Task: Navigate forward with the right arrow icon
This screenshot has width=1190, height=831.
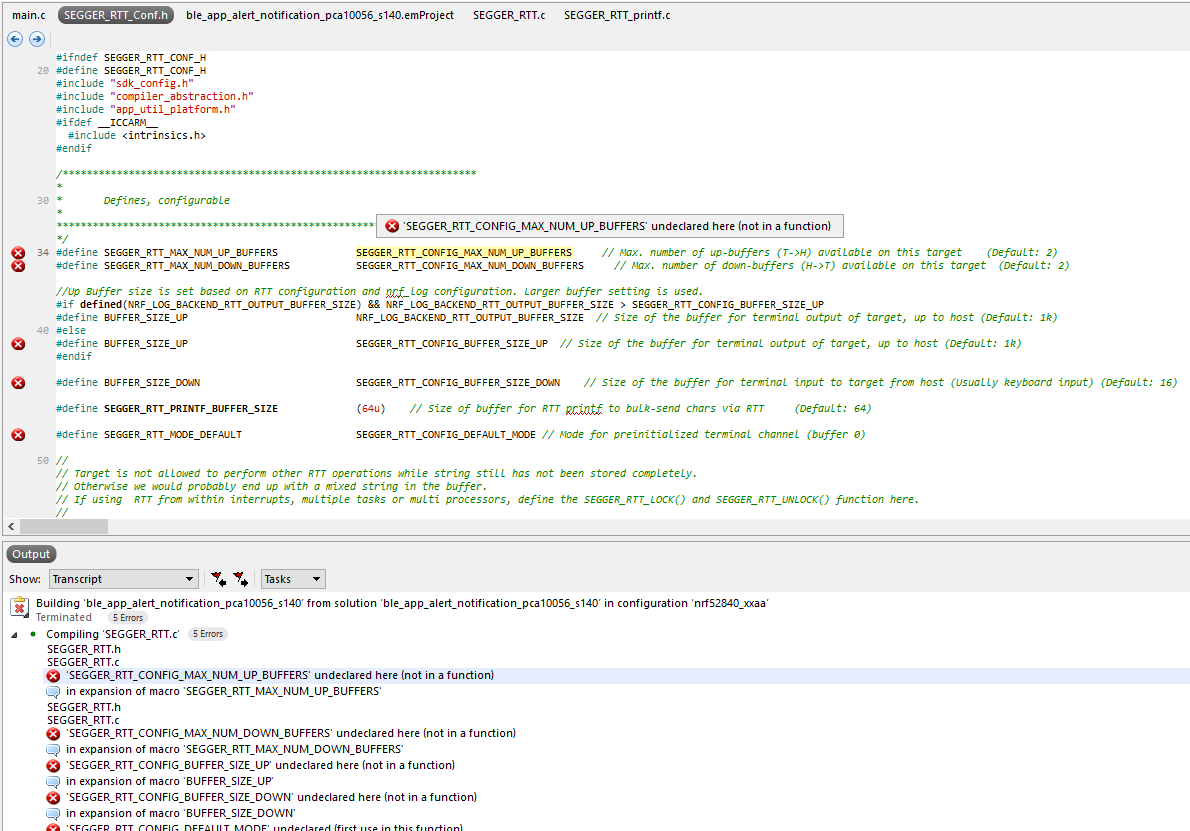Action: tap(36, 39)
